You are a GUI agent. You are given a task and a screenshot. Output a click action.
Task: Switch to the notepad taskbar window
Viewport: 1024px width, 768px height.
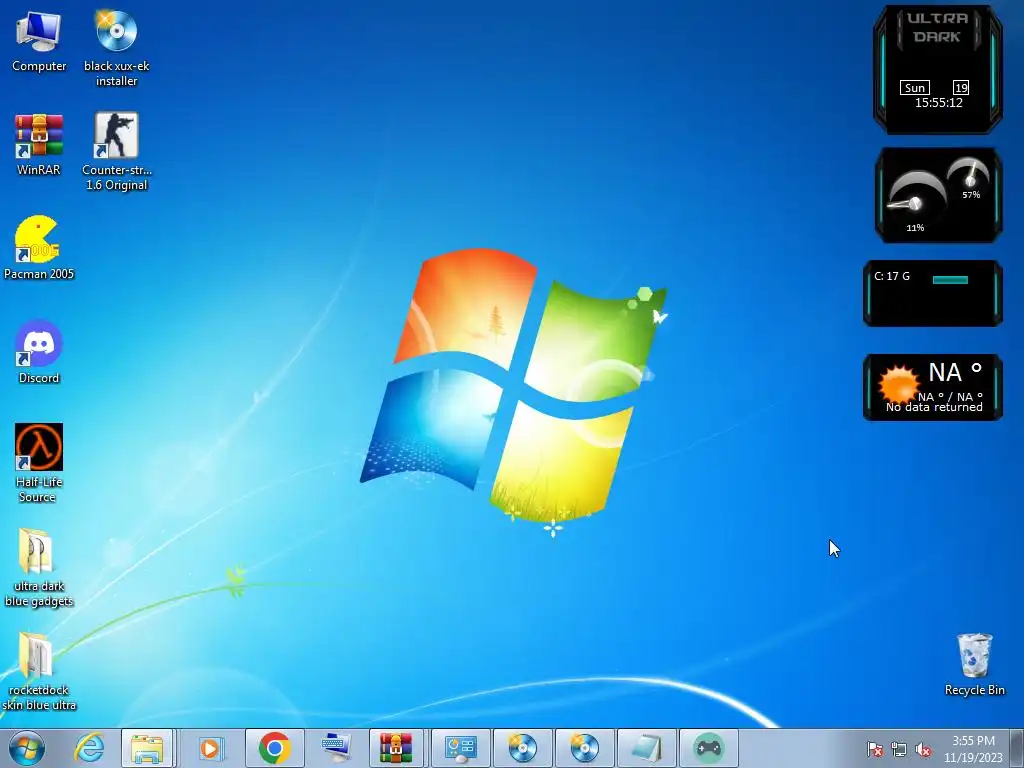point(647,748)
